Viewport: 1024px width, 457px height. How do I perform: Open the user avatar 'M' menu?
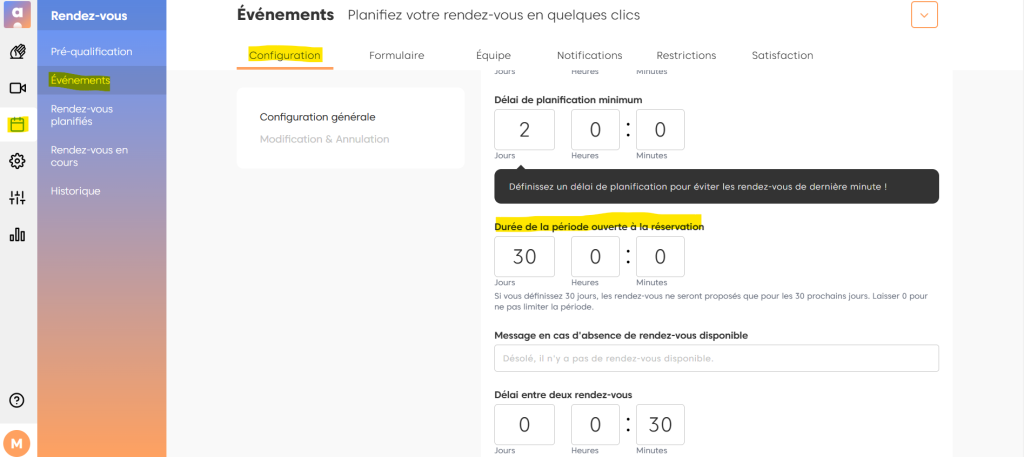tap(17, 442)
